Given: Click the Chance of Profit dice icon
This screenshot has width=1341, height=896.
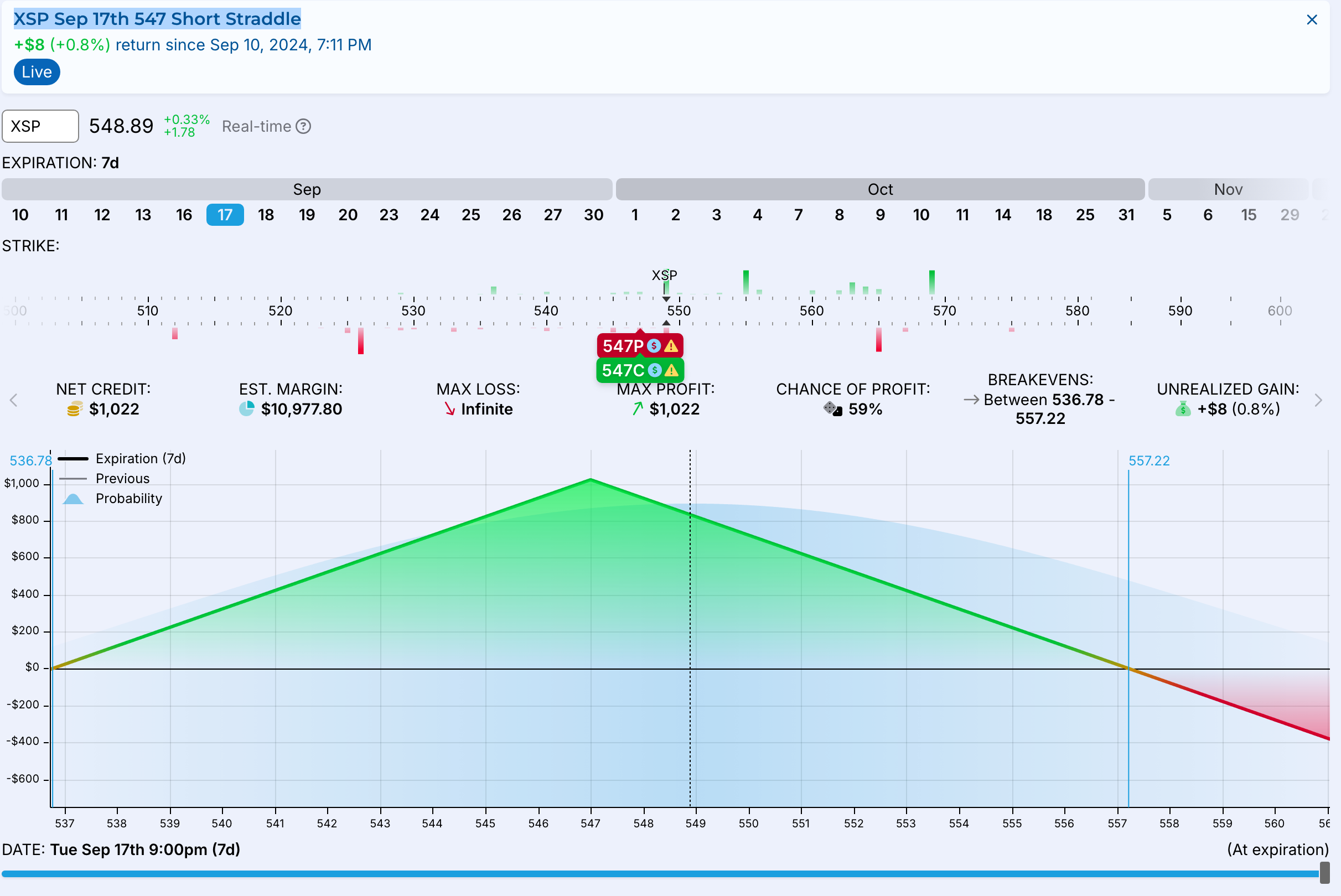Looking at the screenshot, I should point(832,409).
